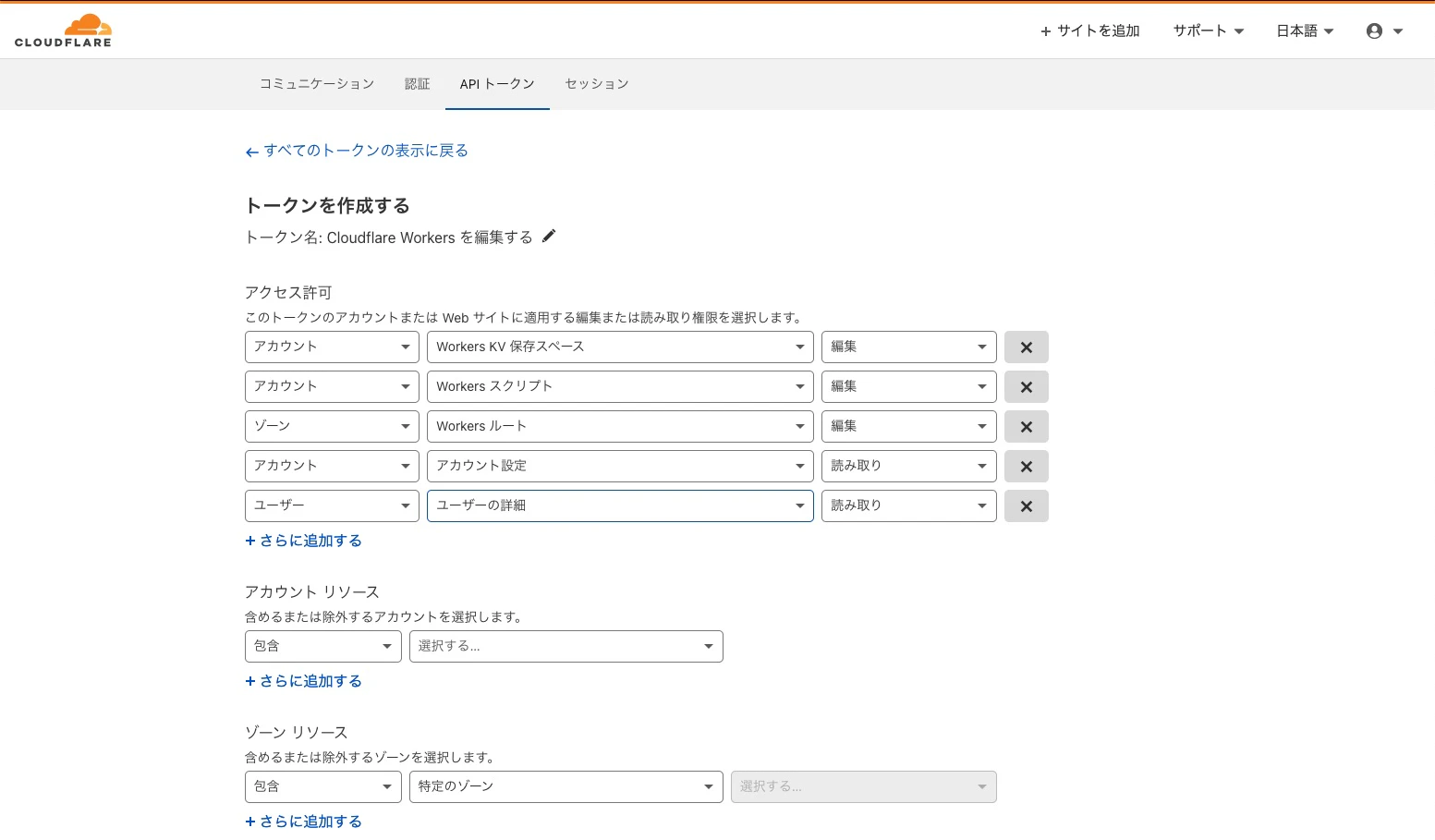Open the Workers KV 保存スペース permission dropdown
1435x840 pixels.
[620, 347]
